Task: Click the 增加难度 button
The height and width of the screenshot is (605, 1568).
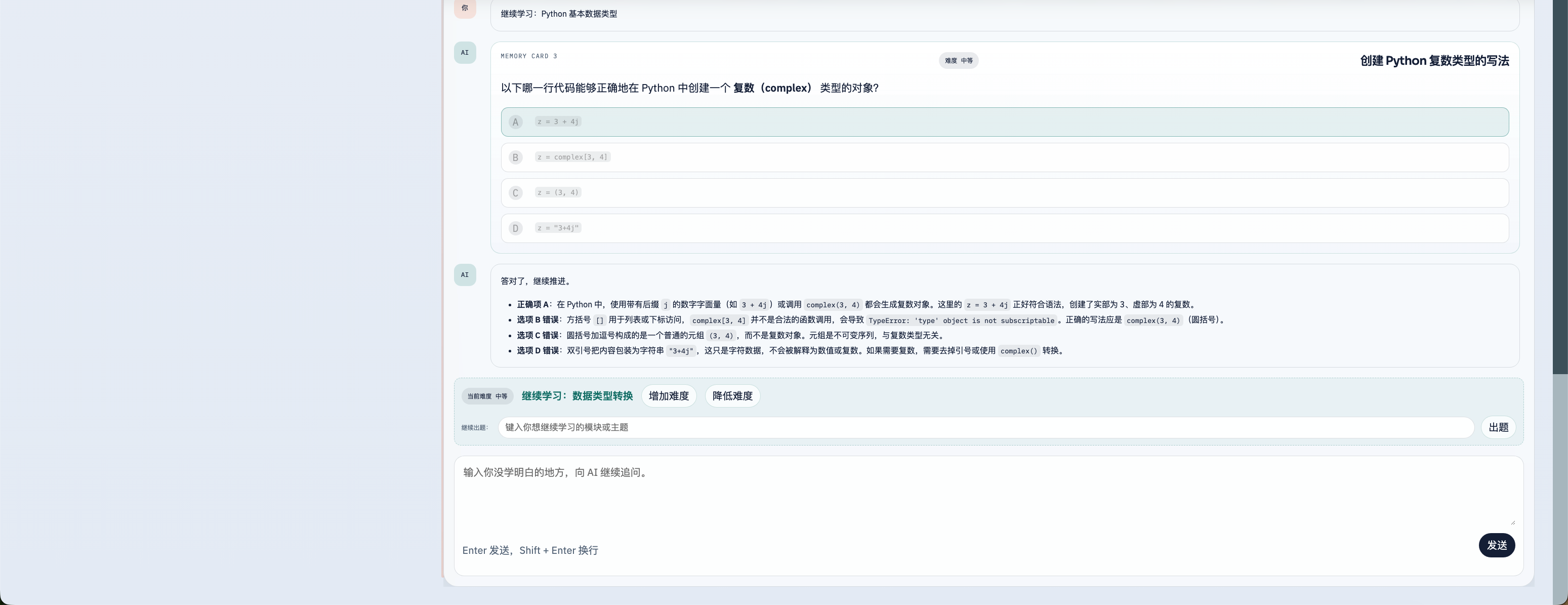Action: 668,396
